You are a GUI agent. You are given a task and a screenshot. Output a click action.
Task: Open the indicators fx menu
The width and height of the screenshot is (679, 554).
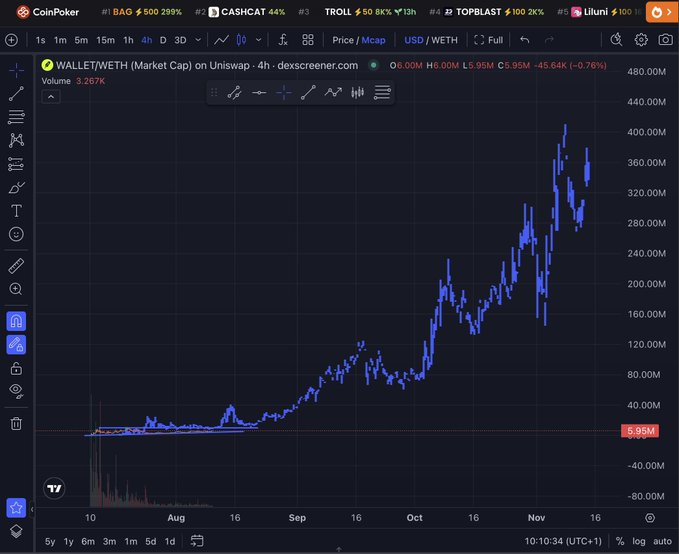[283, 40]
